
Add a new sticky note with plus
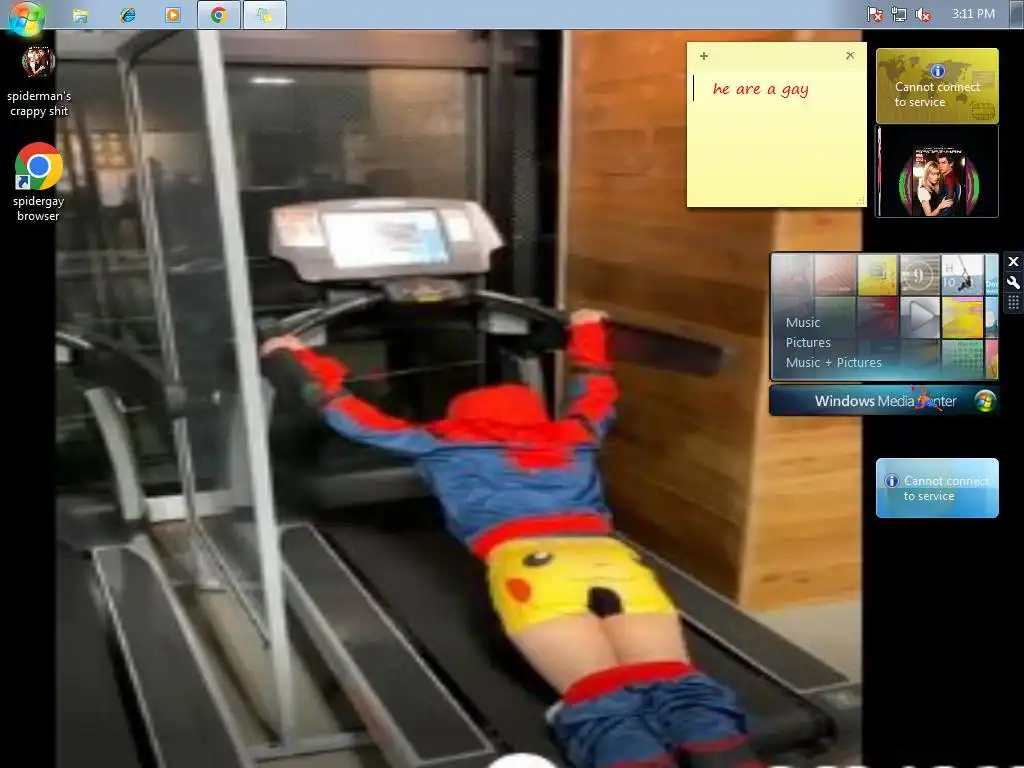703,56
